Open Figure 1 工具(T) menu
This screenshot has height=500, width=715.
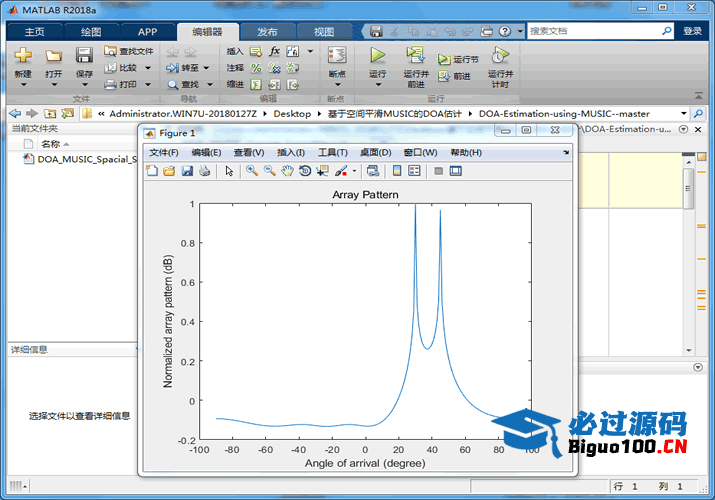coord(332,153)
